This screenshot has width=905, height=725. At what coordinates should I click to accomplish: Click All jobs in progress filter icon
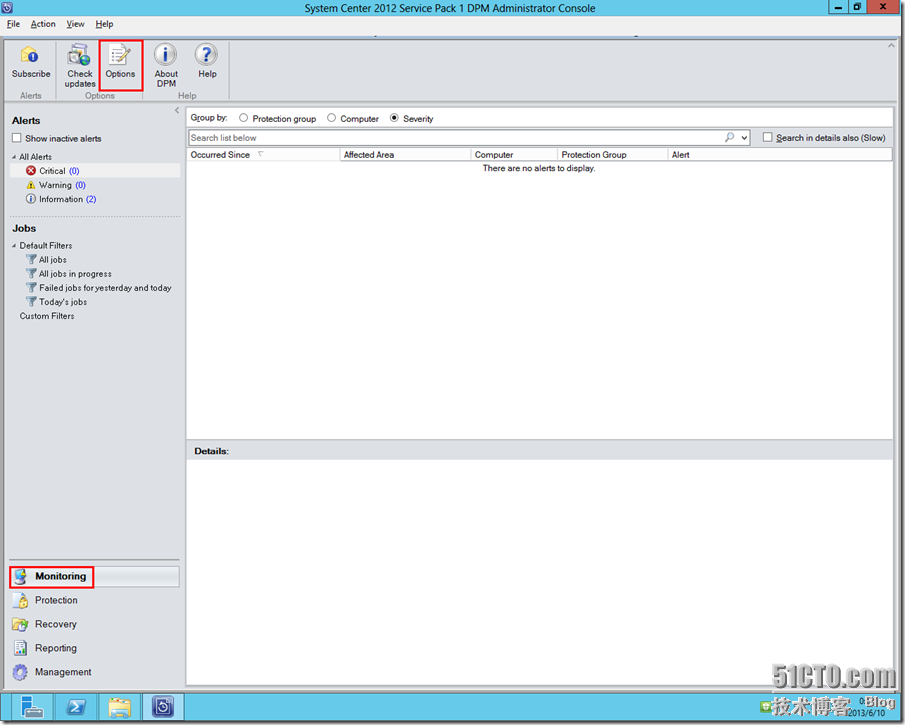(x=31, y=274)
